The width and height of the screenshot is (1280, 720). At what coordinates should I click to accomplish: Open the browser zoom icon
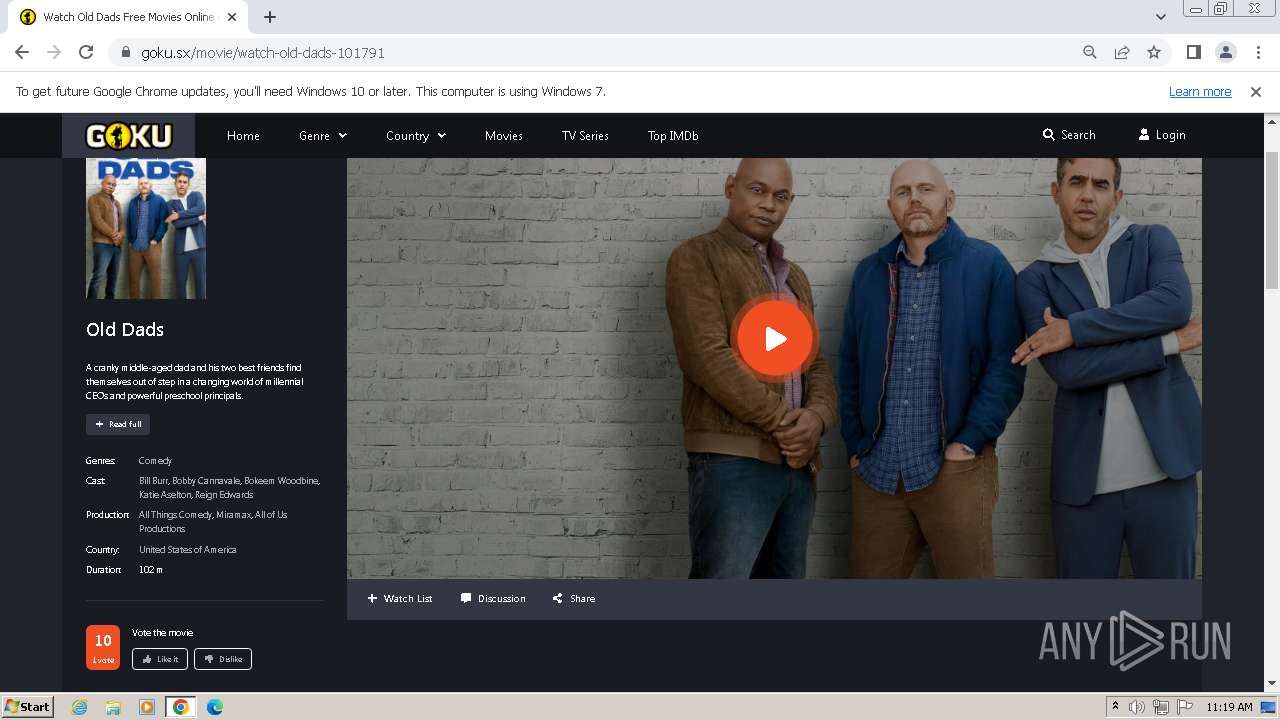click(x=1090, y=52)
